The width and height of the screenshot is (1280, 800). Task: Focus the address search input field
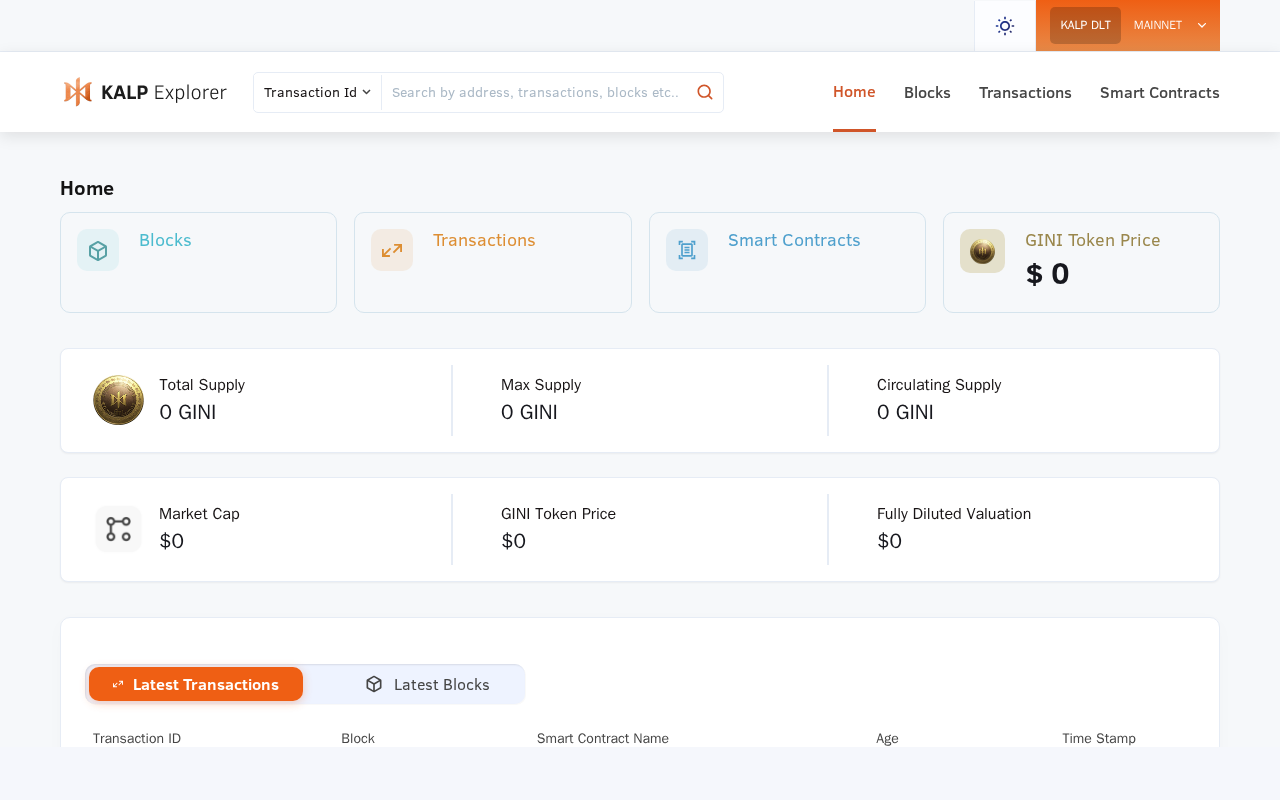pos(535,92)
